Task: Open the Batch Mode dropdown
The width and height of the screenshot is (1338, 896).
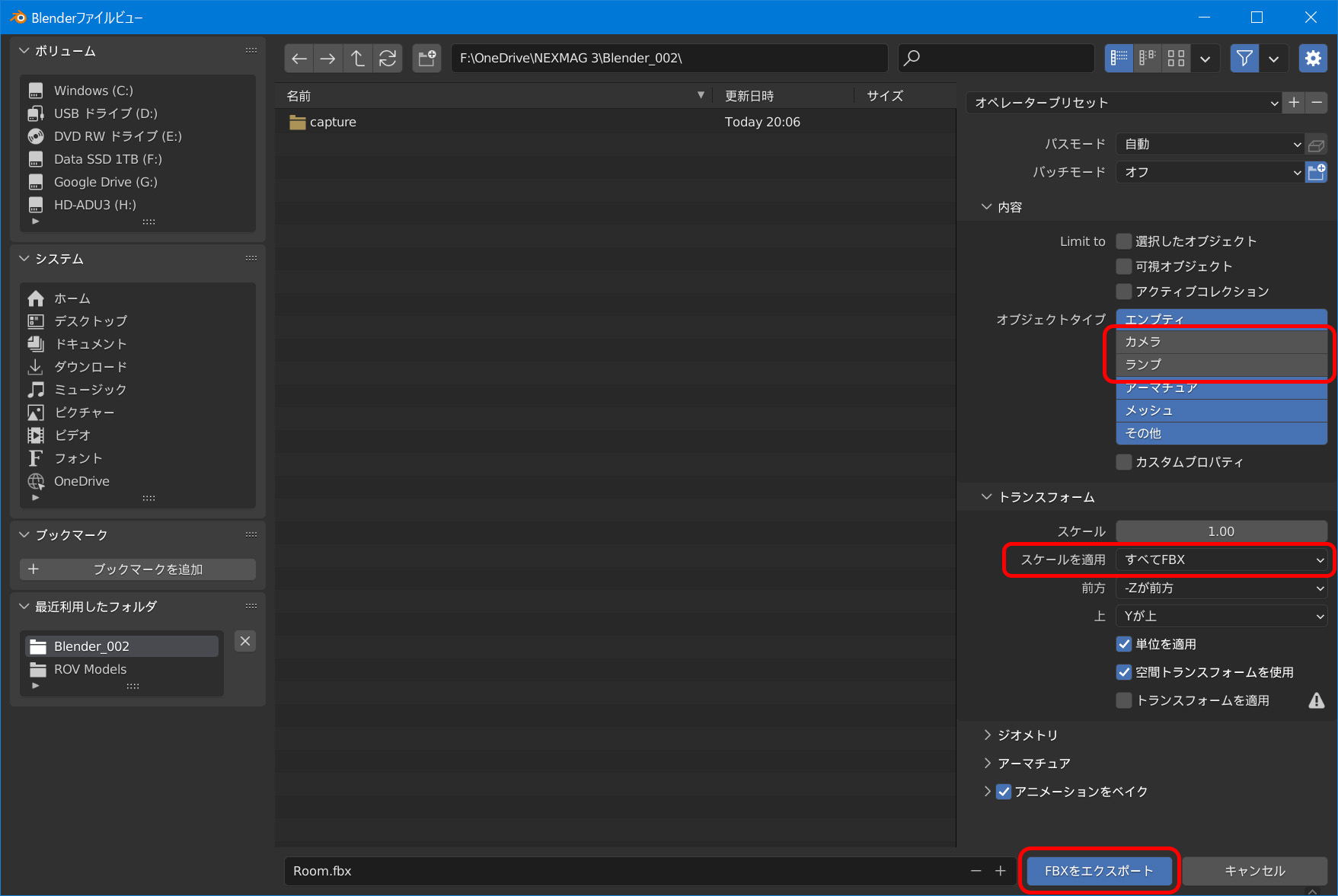Action: click(1210, 173)
